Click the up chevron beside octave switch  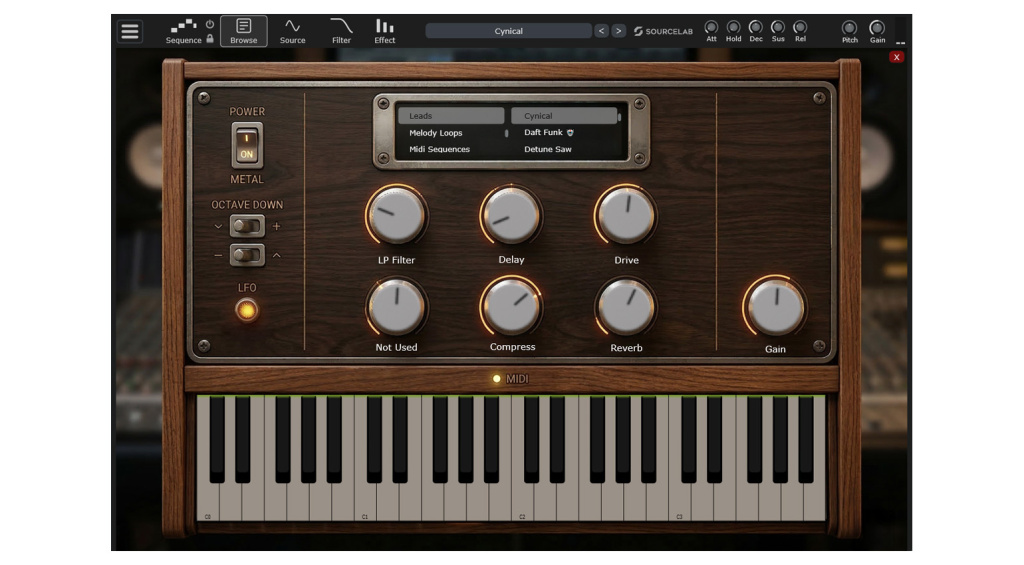277,255
